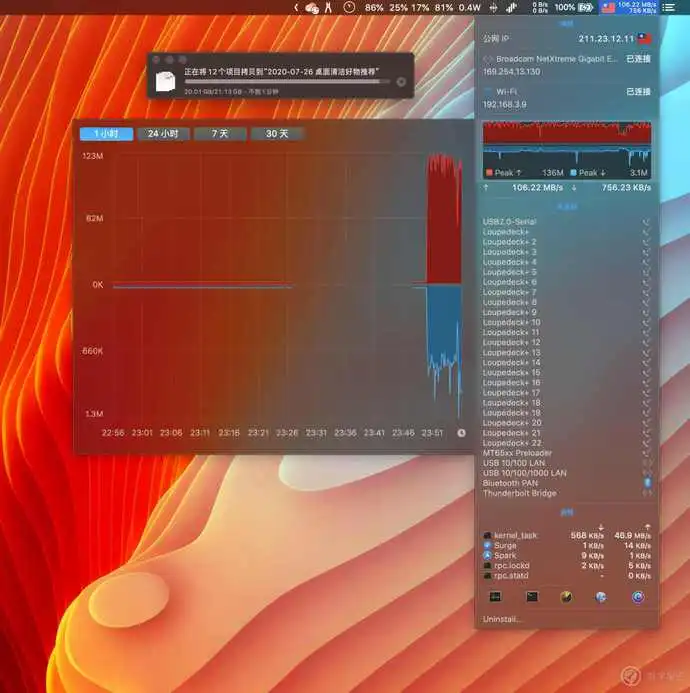
Task: Click the link icon beside USB2.0-Serial
Action: (x=646, y=221)
